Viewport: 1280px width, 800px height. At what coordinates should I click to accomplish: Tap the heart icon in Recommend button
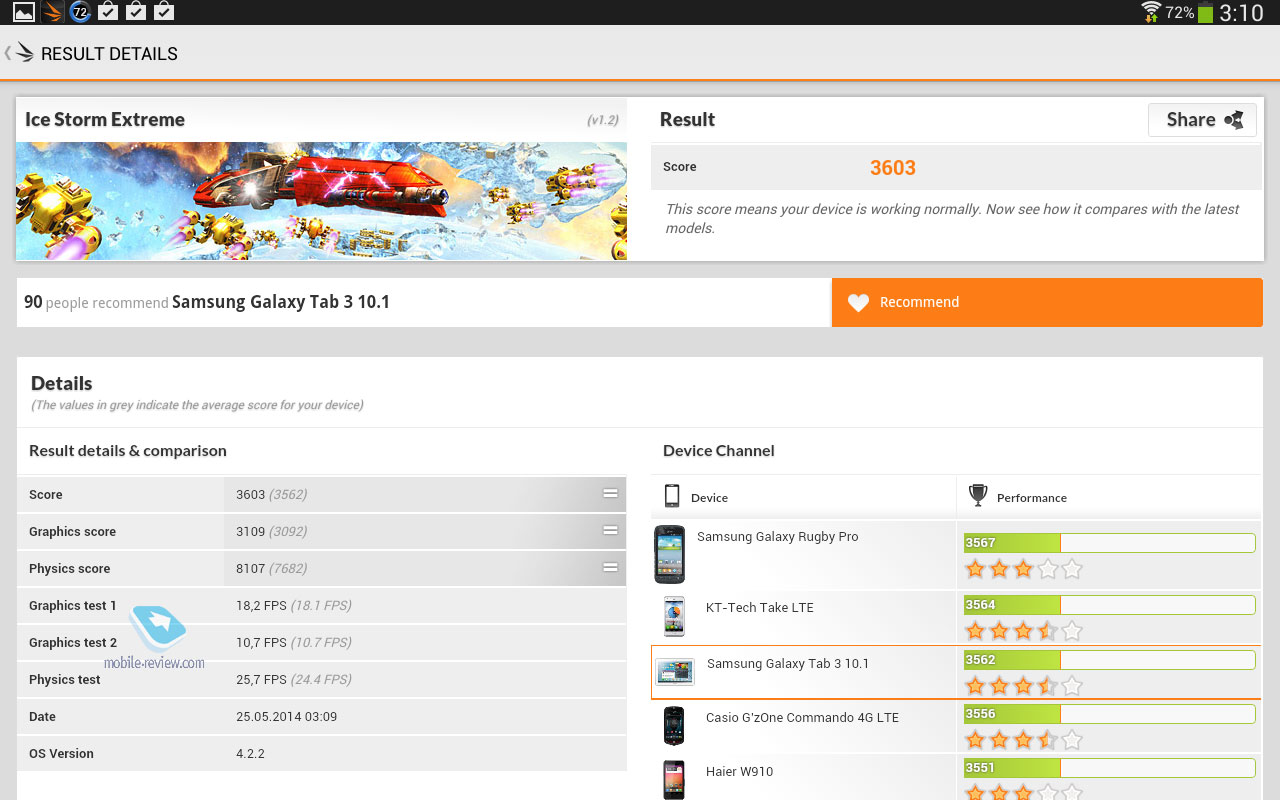[858, 303]
